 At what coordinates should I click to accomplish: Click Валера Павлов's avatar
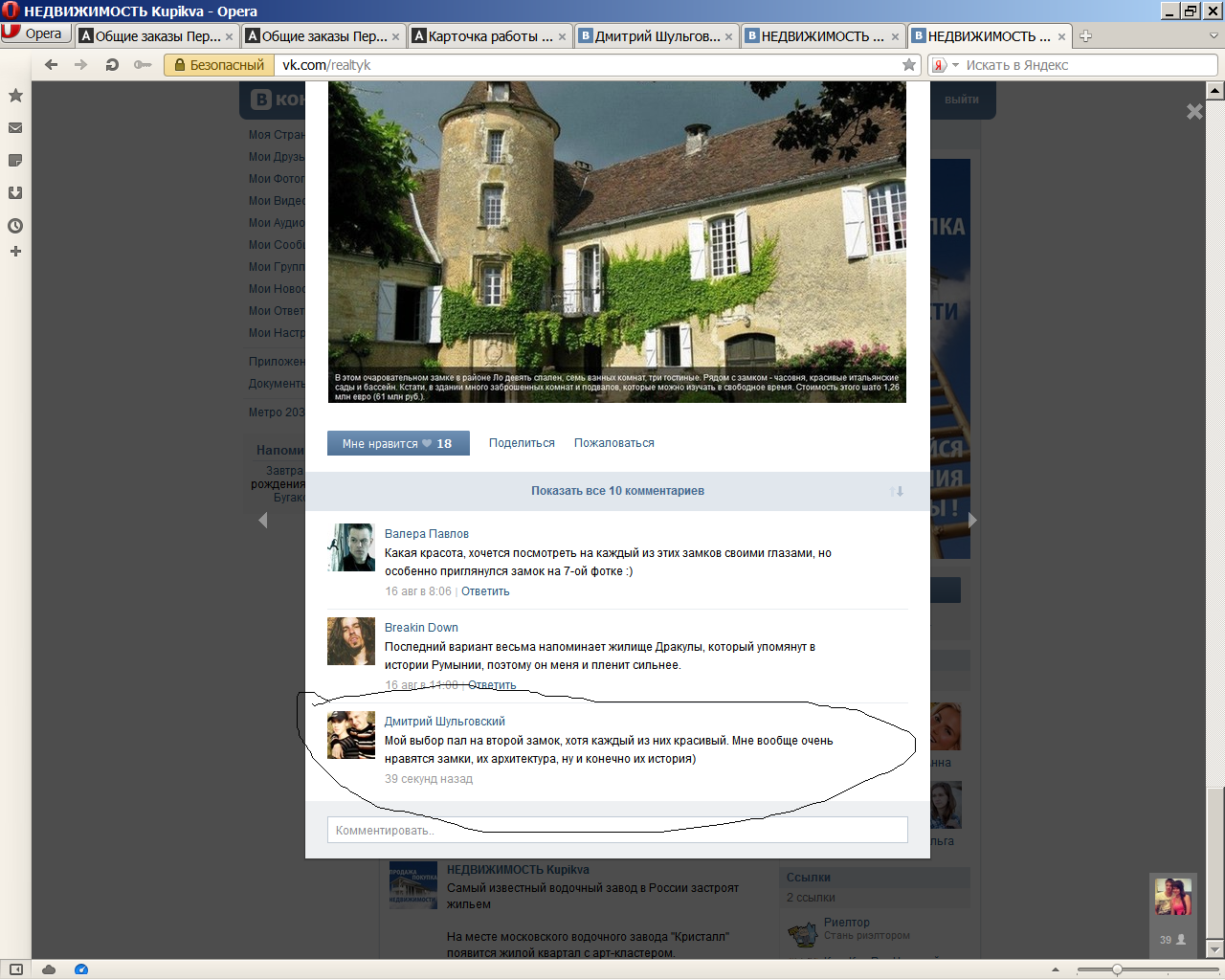pyautogui.click(x=351, y=547)
